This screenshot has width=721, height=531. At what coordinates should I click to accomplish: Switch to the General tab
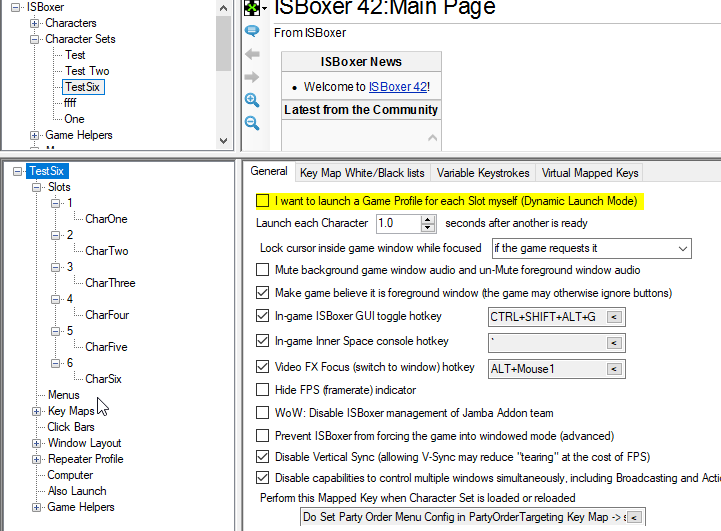269,171
